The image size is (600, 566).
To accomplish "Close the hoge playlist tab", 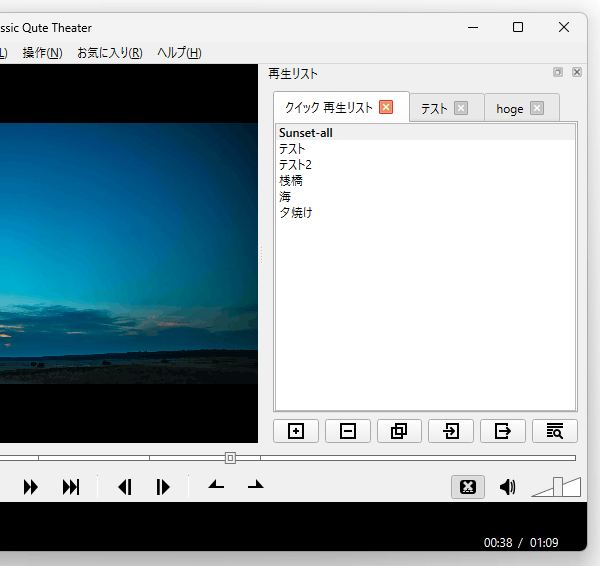I will pos(537,108).
